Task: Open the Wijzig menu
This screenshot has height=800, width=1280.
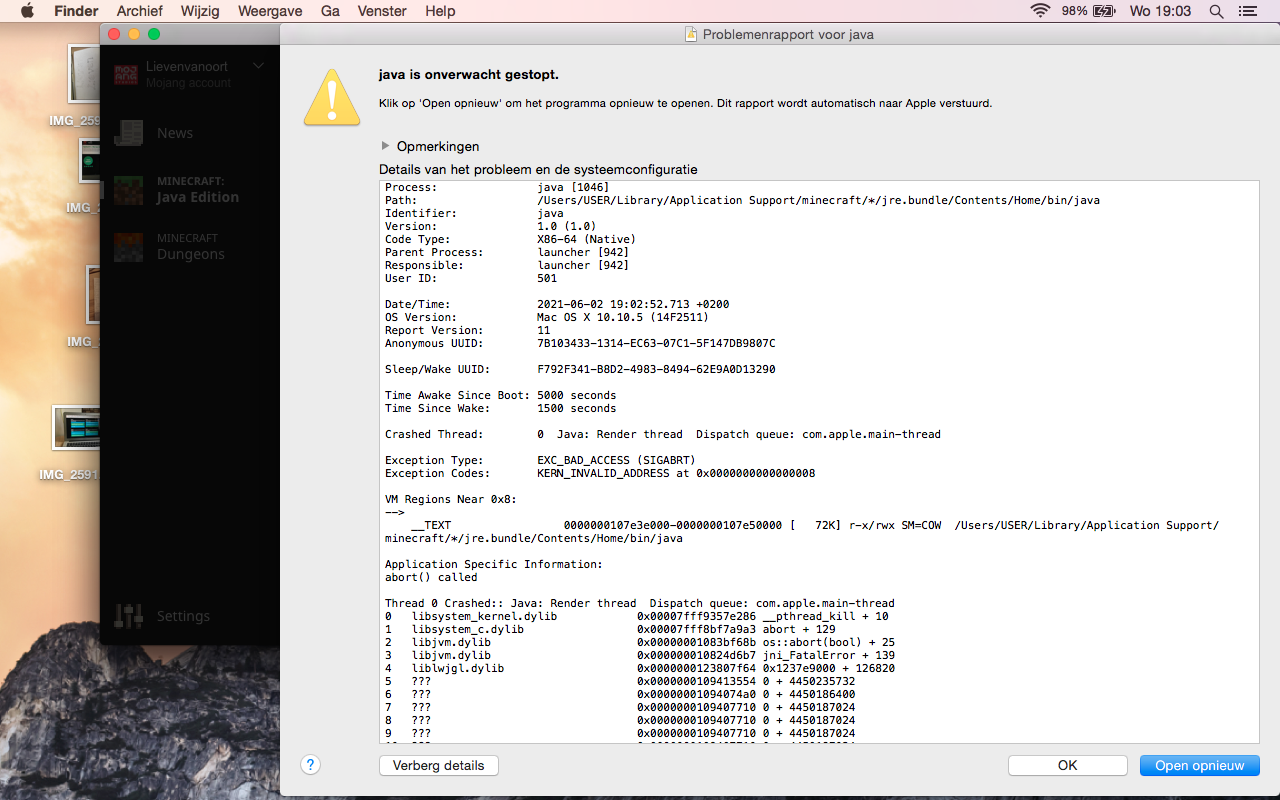Action: [200, 11]
